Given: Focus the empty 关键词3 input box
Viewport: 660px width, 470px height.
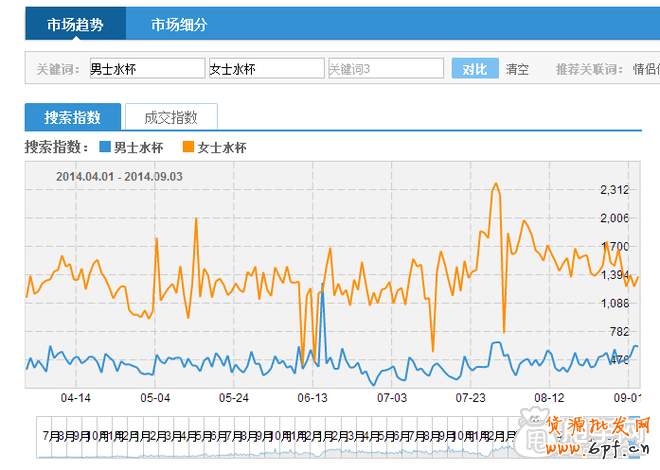Looking at the screenshot, I should click(x=385, y=69).
